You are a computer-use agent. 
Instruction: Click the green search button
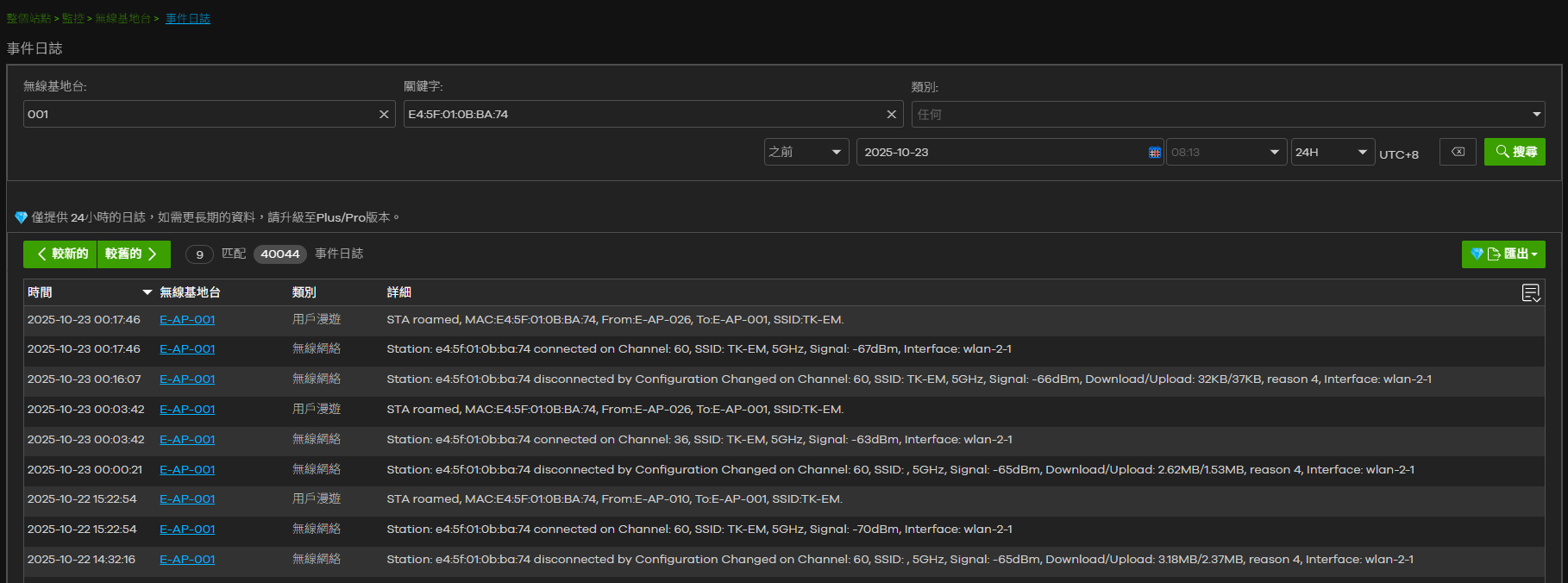(x=1515, y=152)
